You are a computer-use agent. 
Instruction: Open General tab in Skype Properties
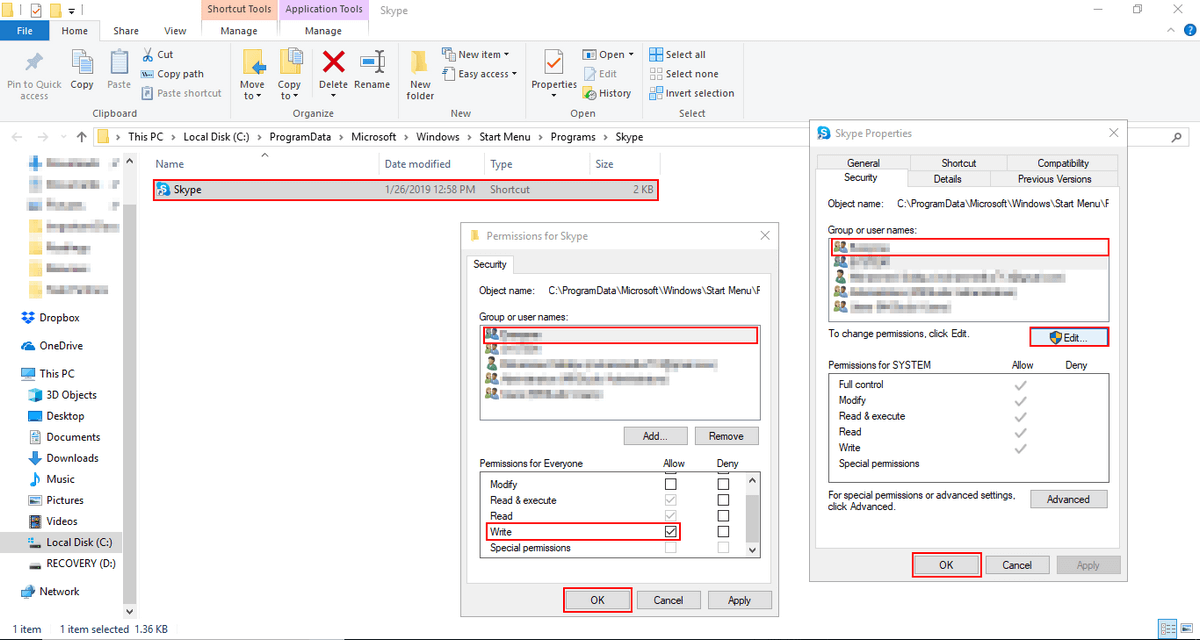(863, 163)
